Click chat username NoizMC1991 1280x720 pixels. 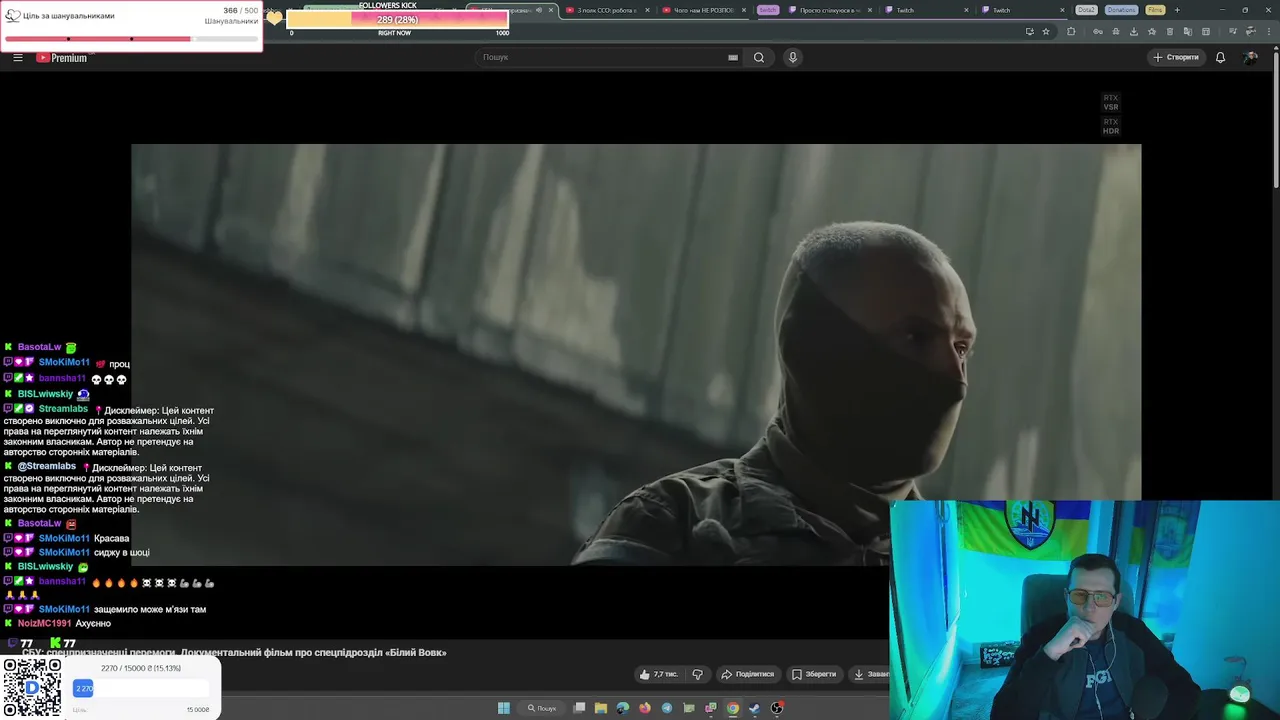point(44,623)
